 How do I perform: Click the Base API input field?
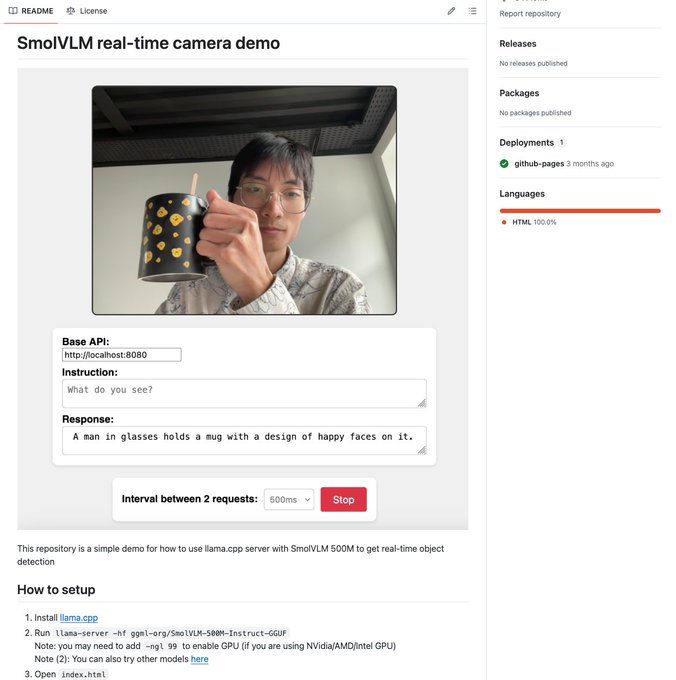pos(122,355)
